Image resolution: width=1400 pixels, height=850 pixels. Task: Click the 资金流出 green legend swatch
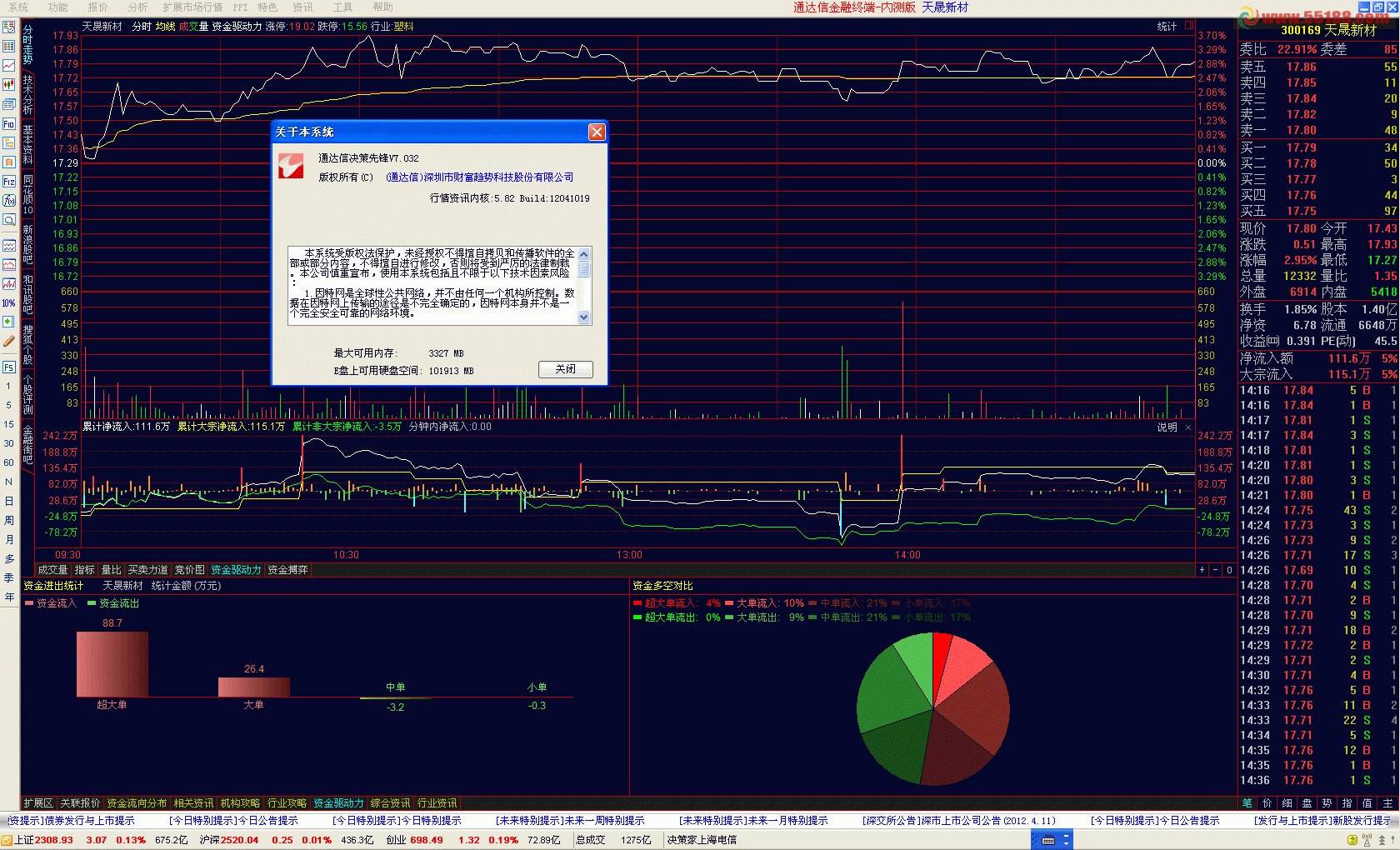point(92,603)
